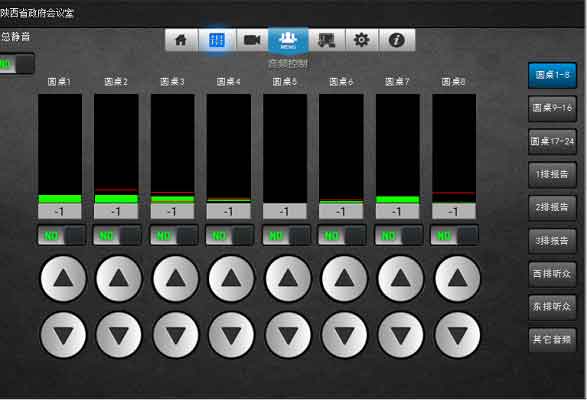Lower volume for 圆桌1 with down arrow
This screenshot has height=400, width=587.
coord(63,335)
